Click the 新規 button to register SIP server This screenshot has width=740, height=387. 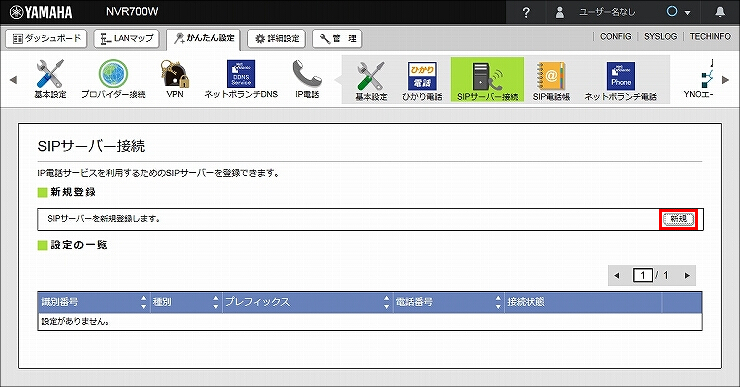[679, 219]
